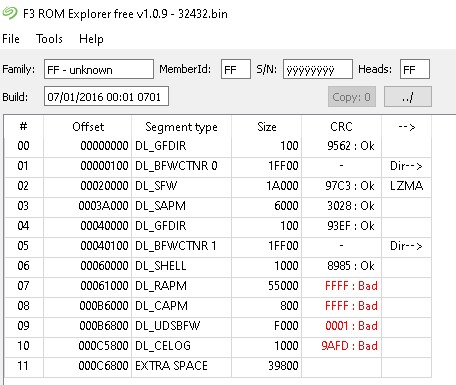
Task: Click the CRC column header
Action: tap(341, 127)
